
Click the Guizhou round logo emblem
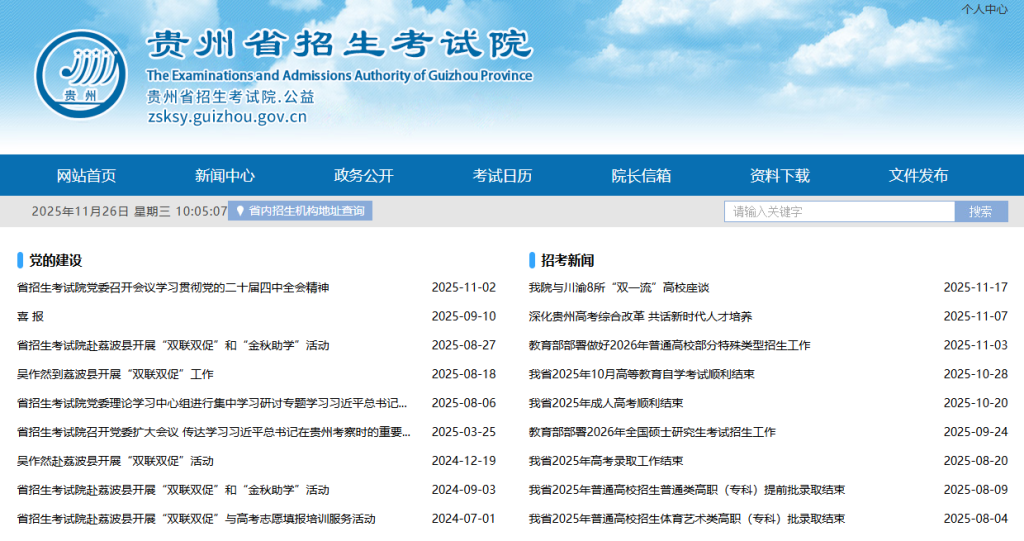pyautogui.click(x=81, y=74)
